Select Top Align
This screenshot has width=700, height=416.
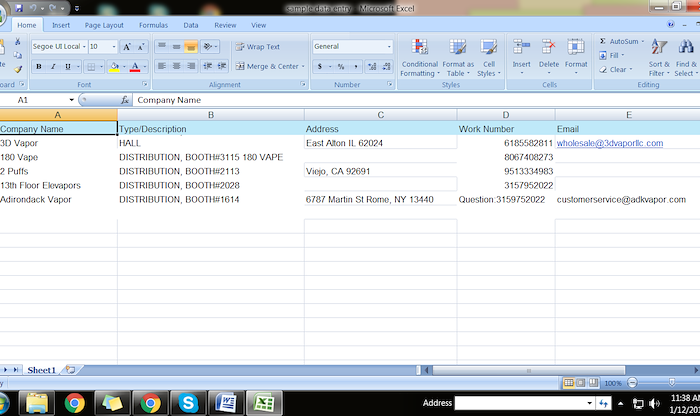(x=162, y=46)
